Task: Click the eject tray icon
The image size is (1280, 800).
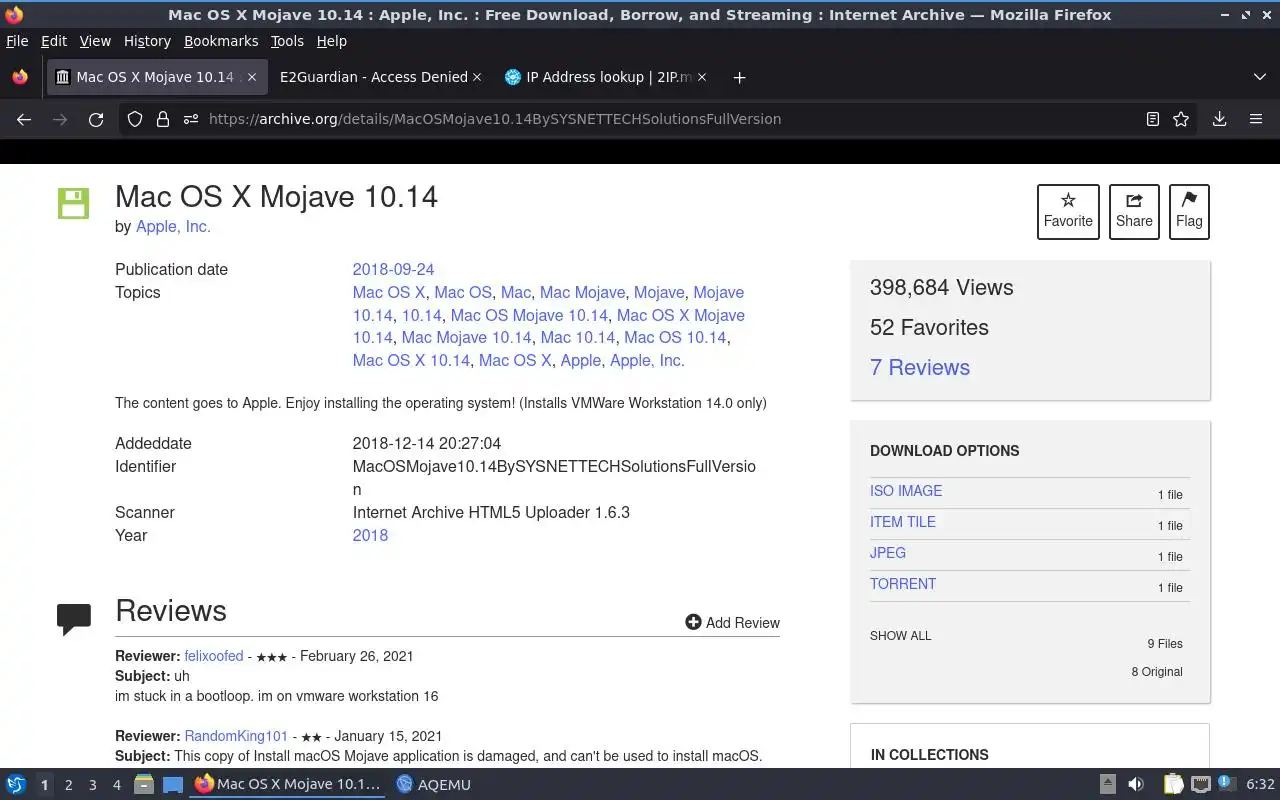Action: [x=1108, y=785]
